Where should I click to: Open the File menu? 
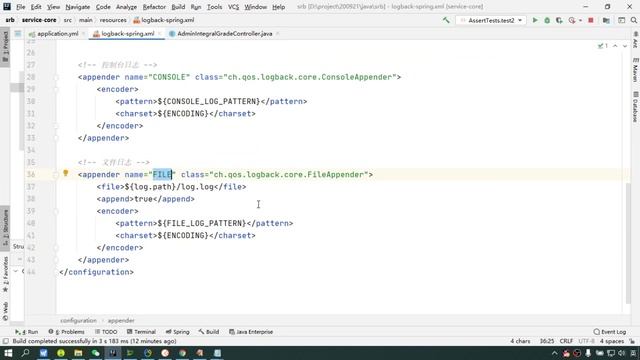pyautogui.click(x=20, y=7)
